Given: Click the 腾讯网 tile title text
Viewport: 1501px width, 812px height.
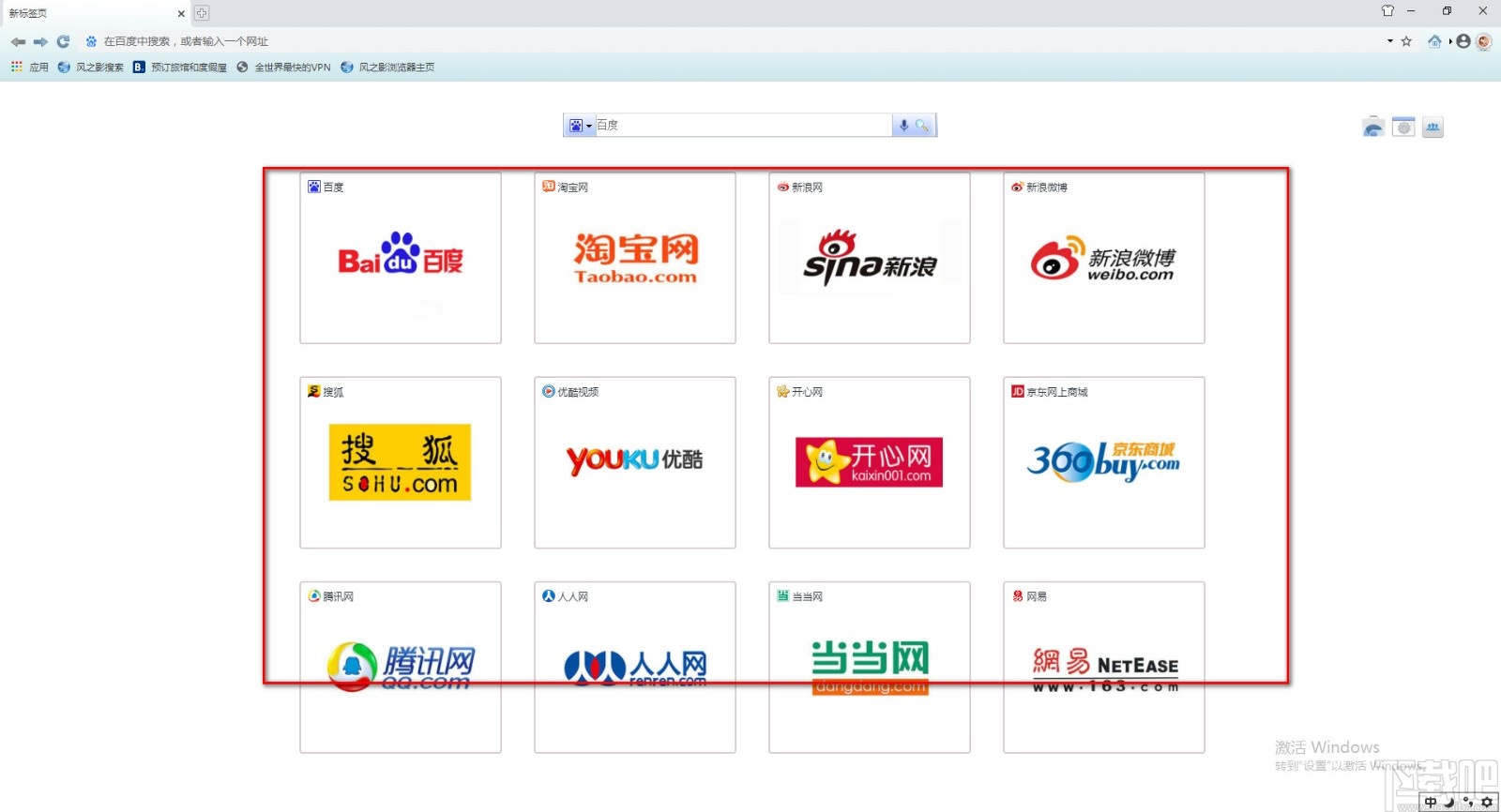Looking at the screenshot, I should click(x=339, y=596).
